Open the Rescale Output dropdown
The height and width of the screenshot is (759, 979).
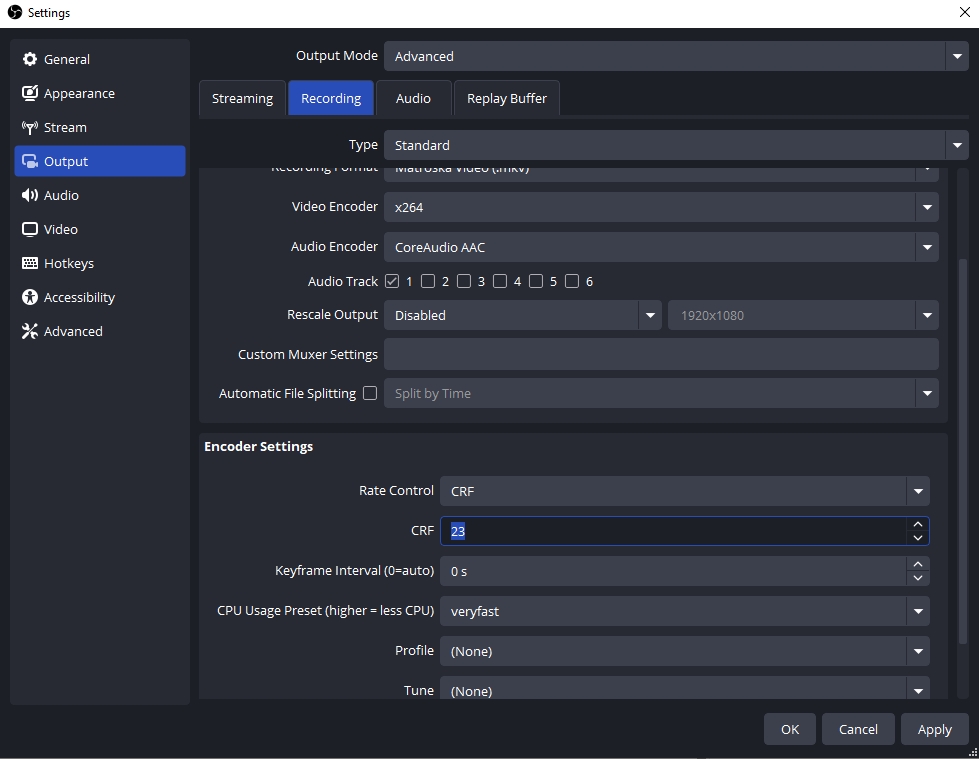point(523,315)
